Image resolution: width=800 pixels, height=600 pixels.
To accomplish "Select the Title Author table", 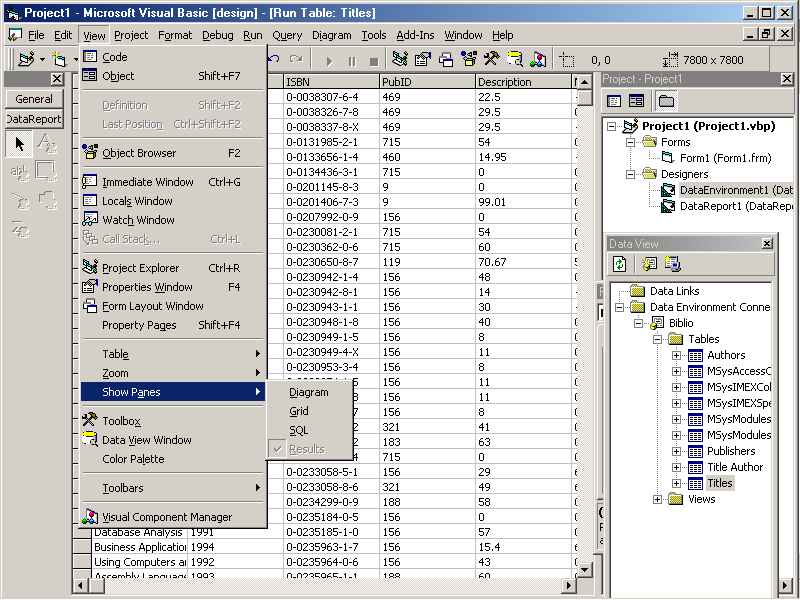I will (735, 467).
